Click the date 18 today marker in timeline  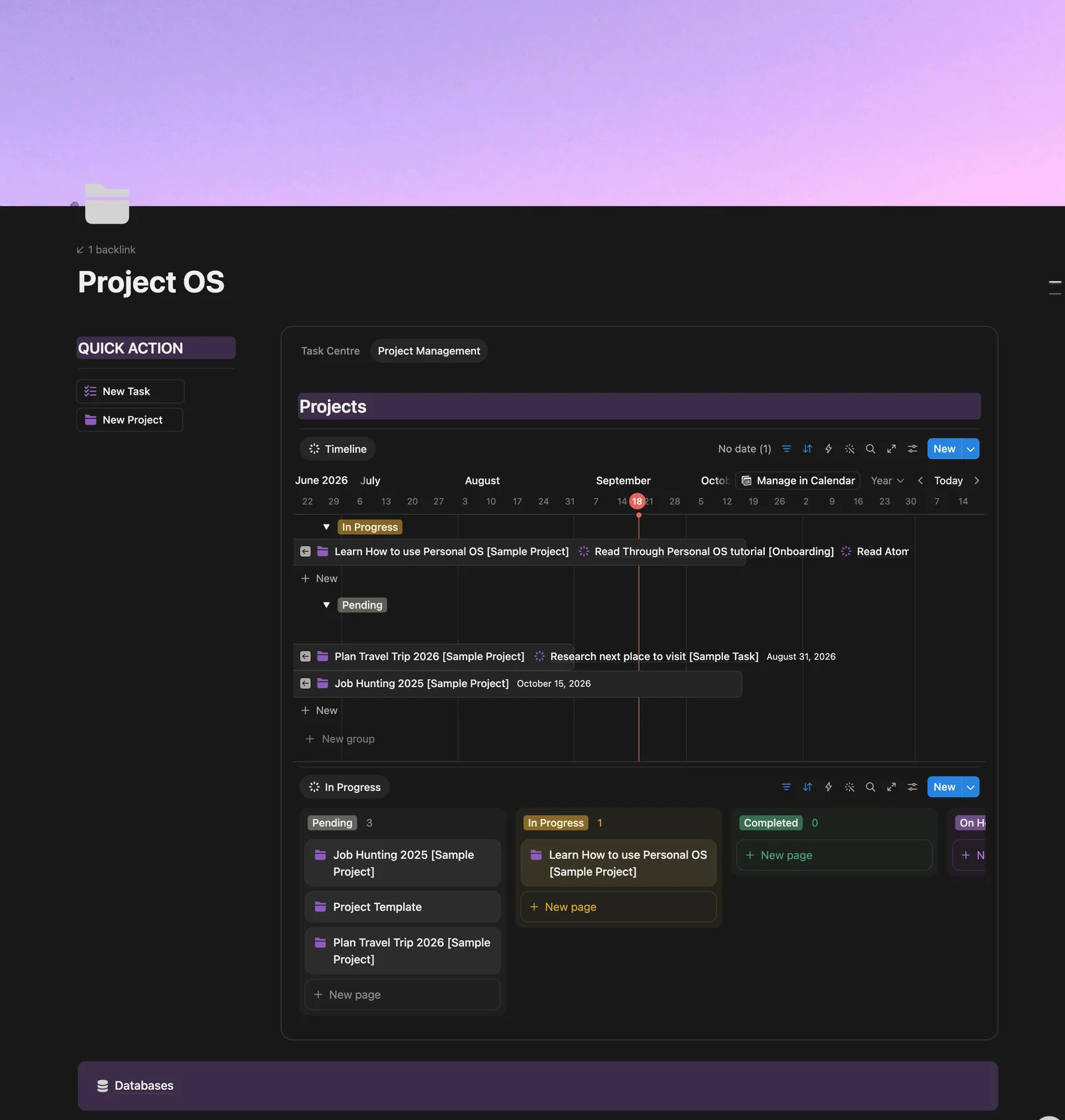point(637,501)
